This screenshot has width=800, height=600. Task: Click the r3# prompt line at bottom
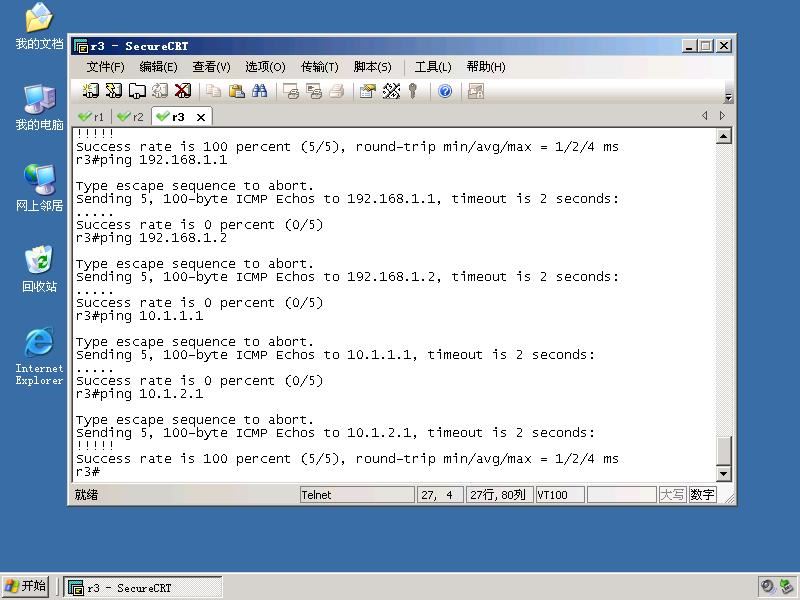pyautogui.click(x=88, y=471)
